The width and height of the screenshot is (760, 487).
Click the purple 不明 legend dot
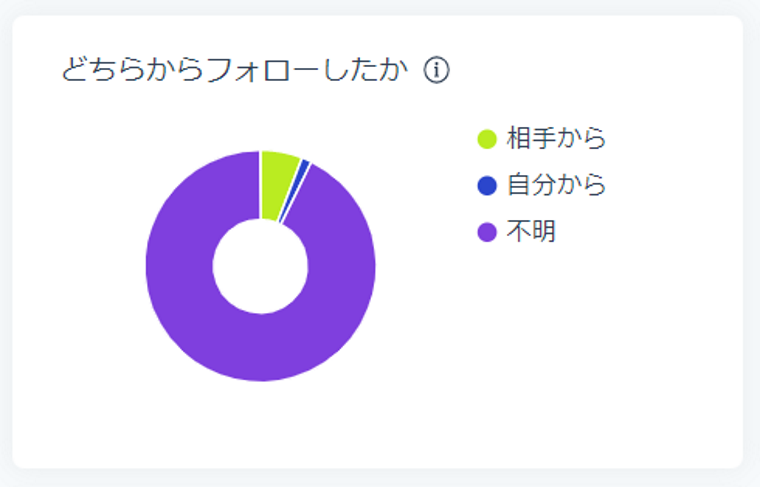point(487,232)
